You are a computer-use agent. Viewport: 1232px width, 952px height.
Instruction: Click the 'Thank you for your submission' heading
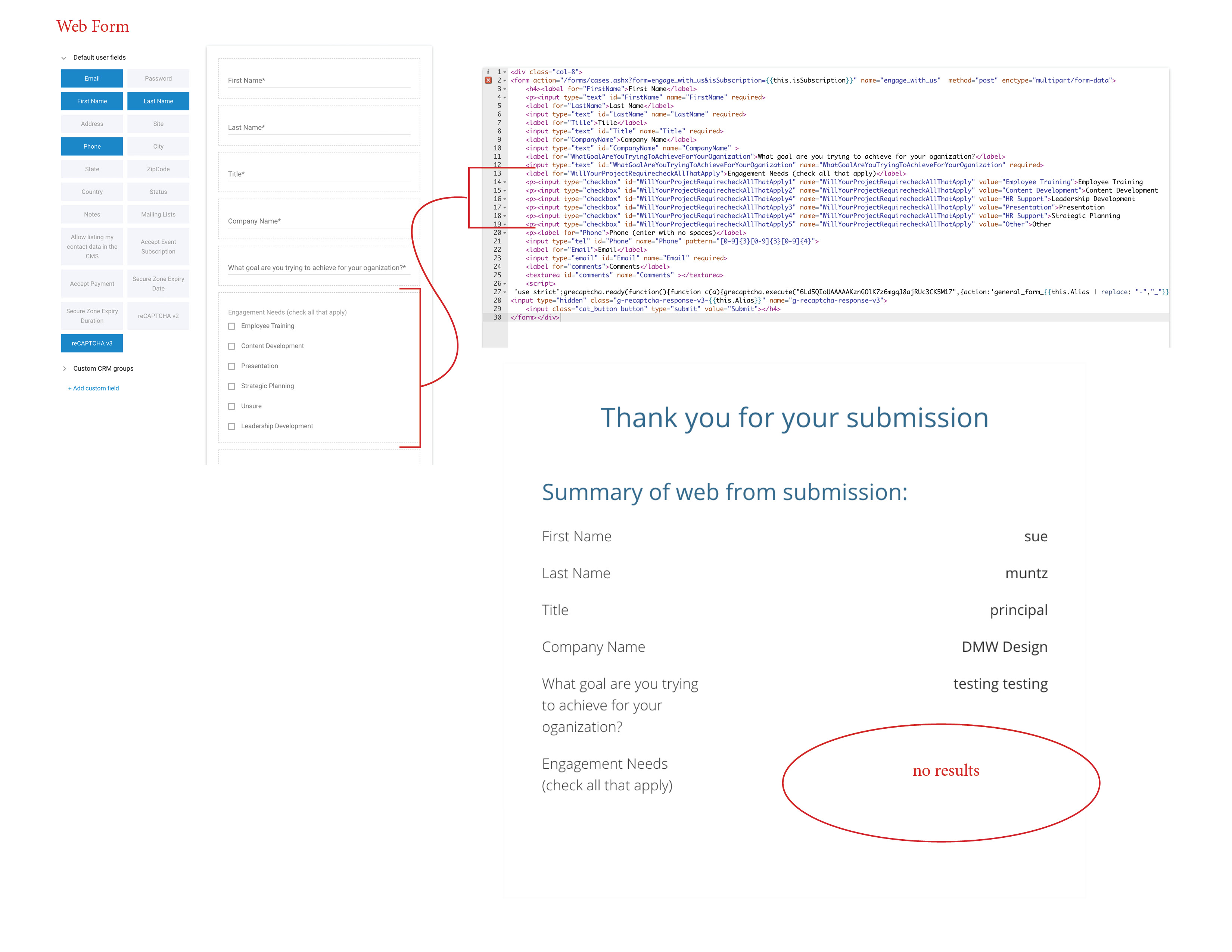(794, 418)
